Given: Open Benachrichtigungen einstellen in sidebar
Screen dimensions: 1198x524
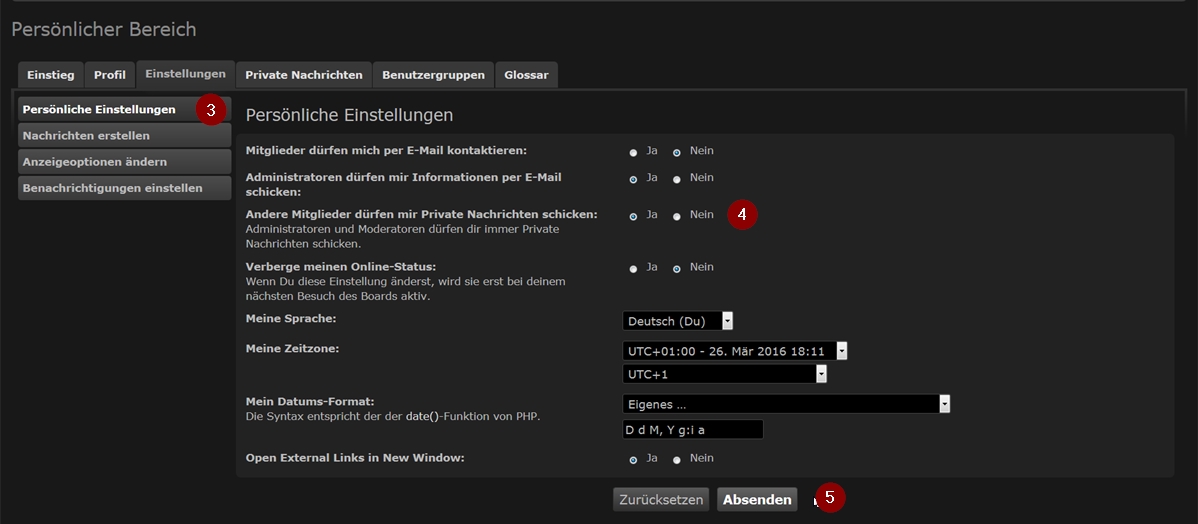Looking at the screenshot, I should (x=125, y=188).
